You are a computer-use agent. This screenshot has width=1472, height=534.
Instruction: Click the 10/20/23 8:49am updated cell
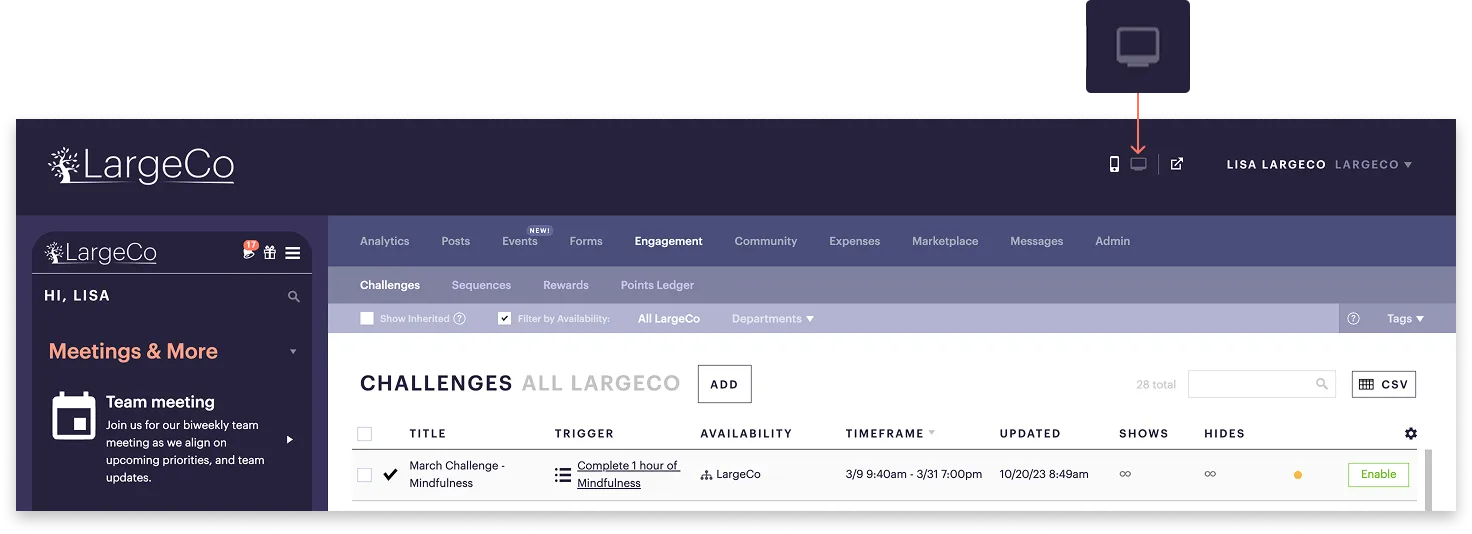(1044, 474)
